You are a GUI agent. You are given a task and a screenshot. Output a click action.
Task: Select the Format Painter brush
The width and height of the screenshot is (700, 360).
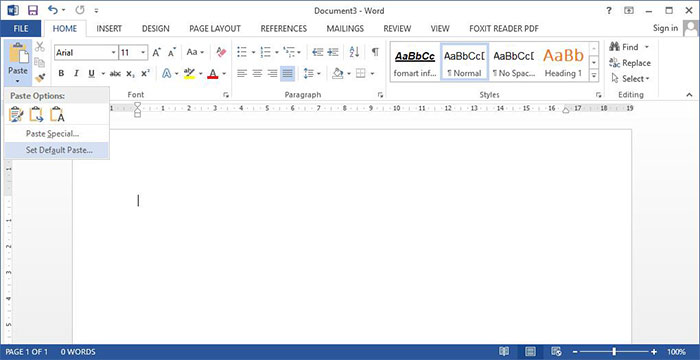[40, 78]
